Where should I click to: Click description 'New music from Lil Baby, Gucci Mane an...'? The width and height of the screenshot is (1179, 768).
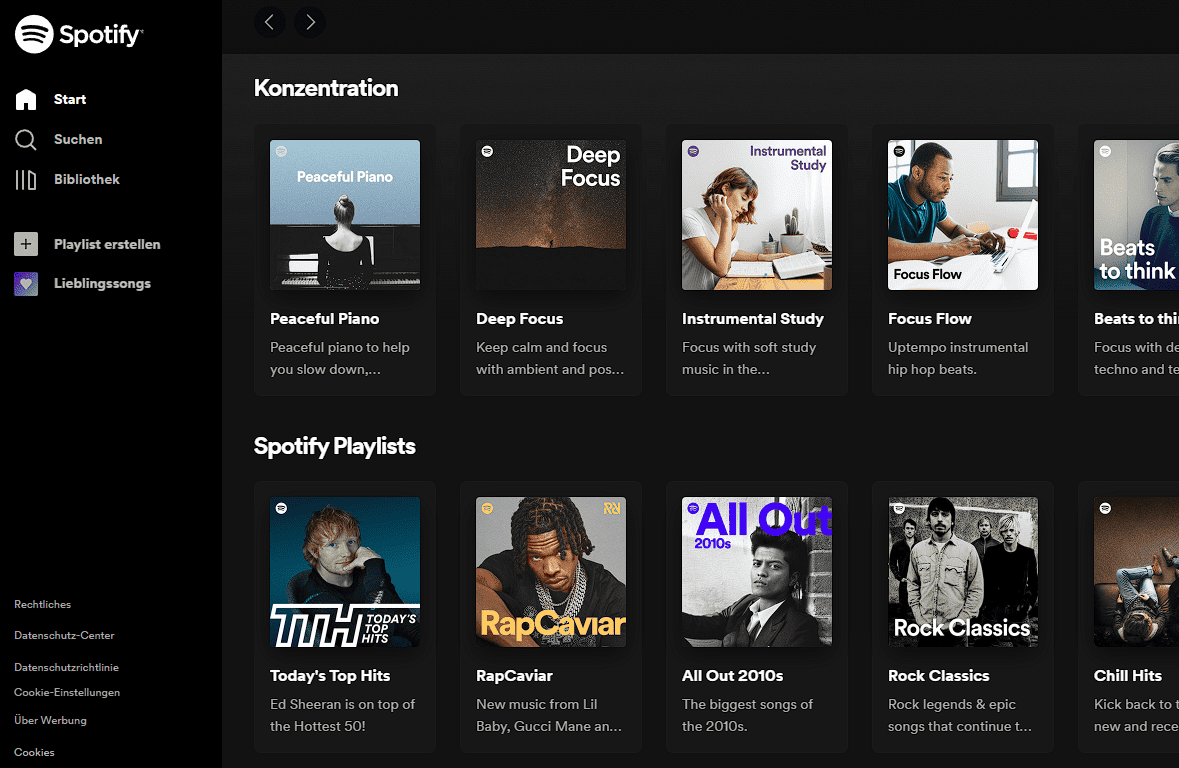pos(549,715)
